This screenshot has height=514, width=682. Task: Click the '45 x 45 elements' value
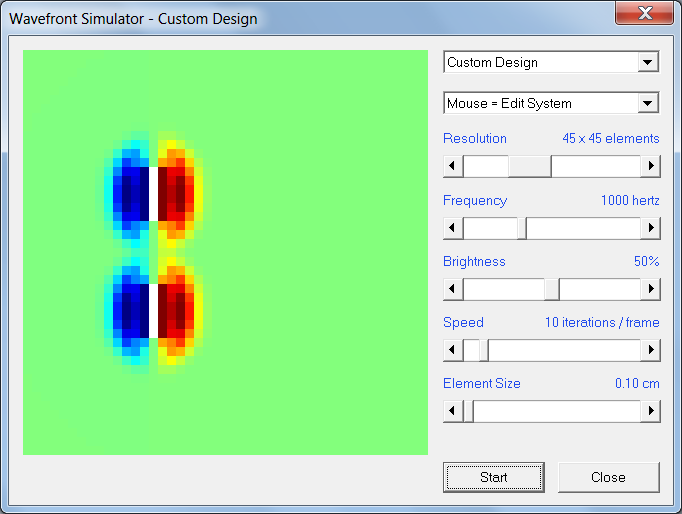coord(611,138)
